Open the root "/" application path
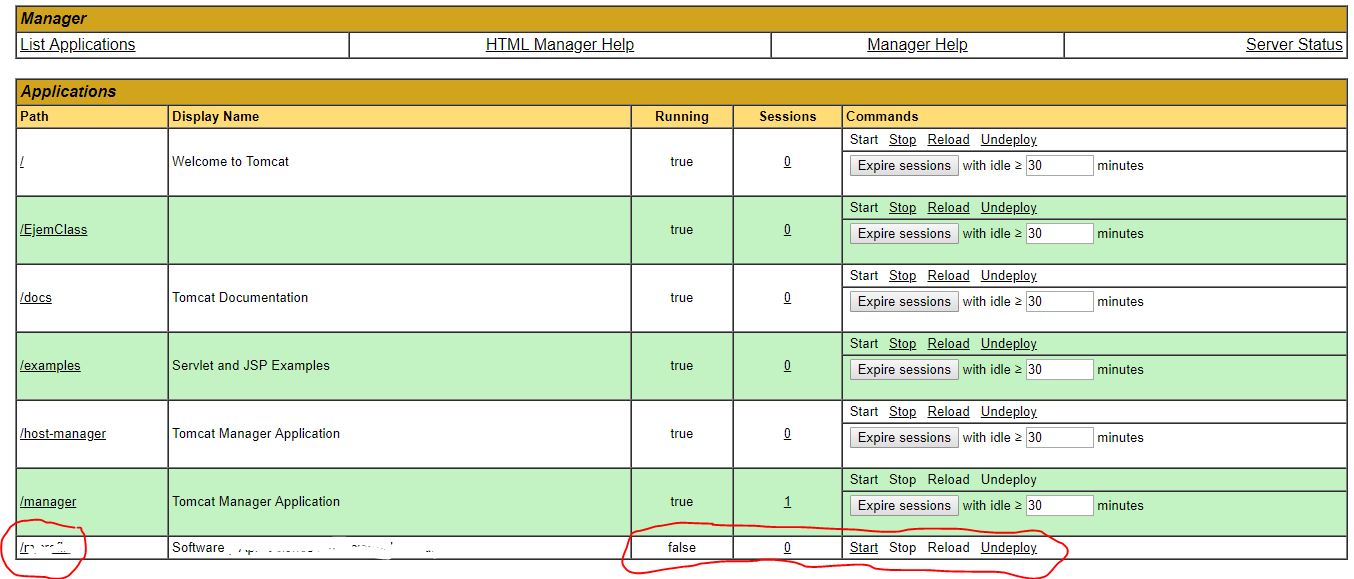 click(22, 161)
